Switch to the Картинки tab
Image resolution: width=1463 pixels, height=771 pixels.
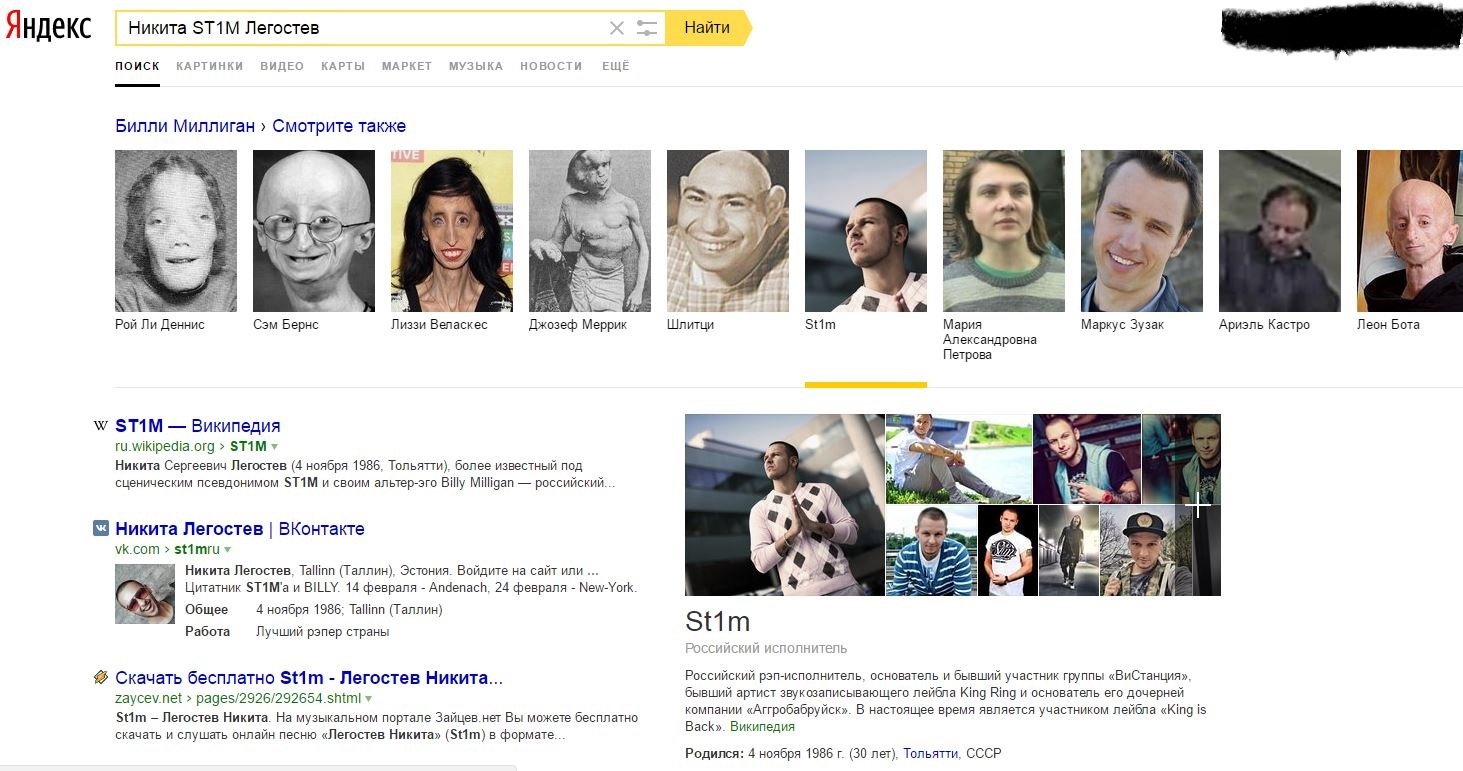[209, 66]
